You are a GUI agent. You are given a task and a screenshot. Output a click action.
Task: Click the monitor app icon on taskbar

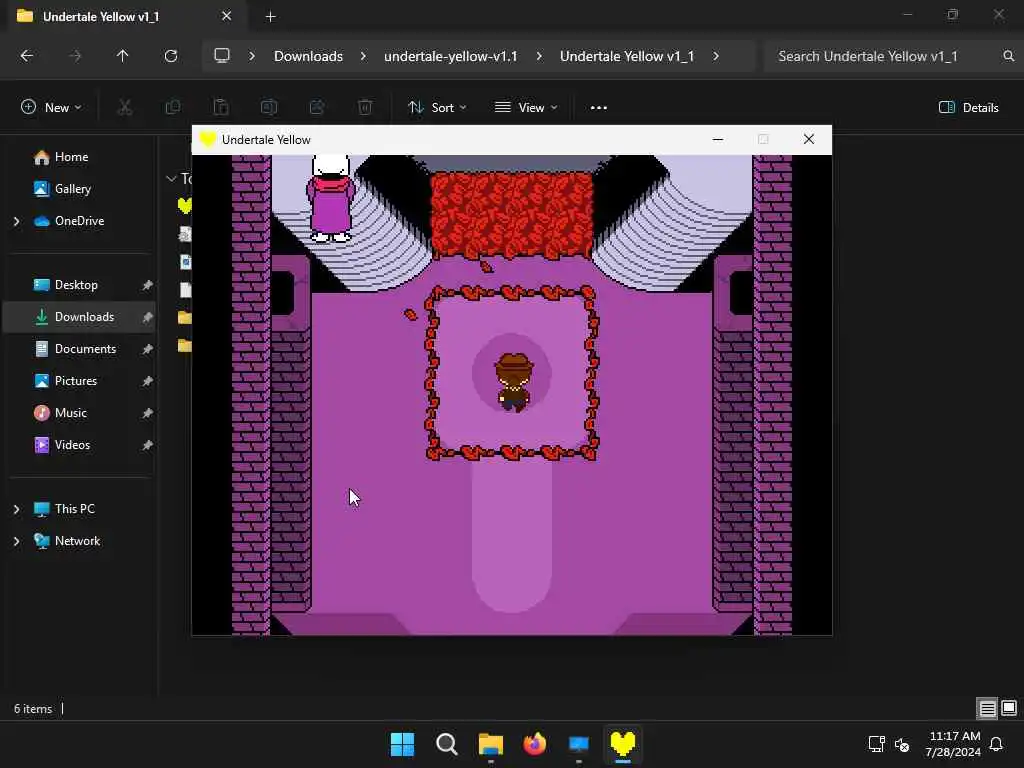[579, 744]
